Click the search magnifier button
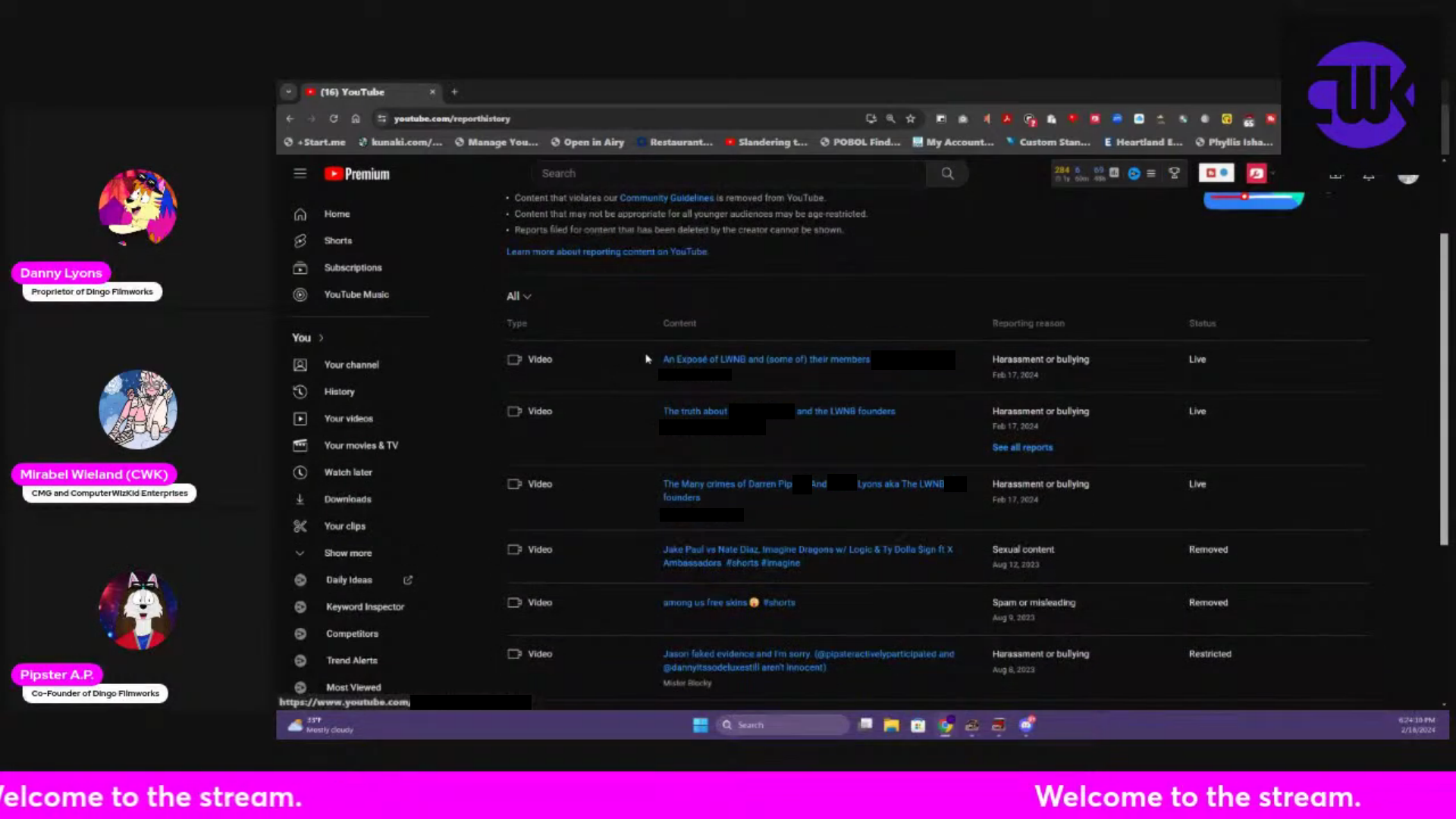The image size is (1456, 819). coord(947,174)
